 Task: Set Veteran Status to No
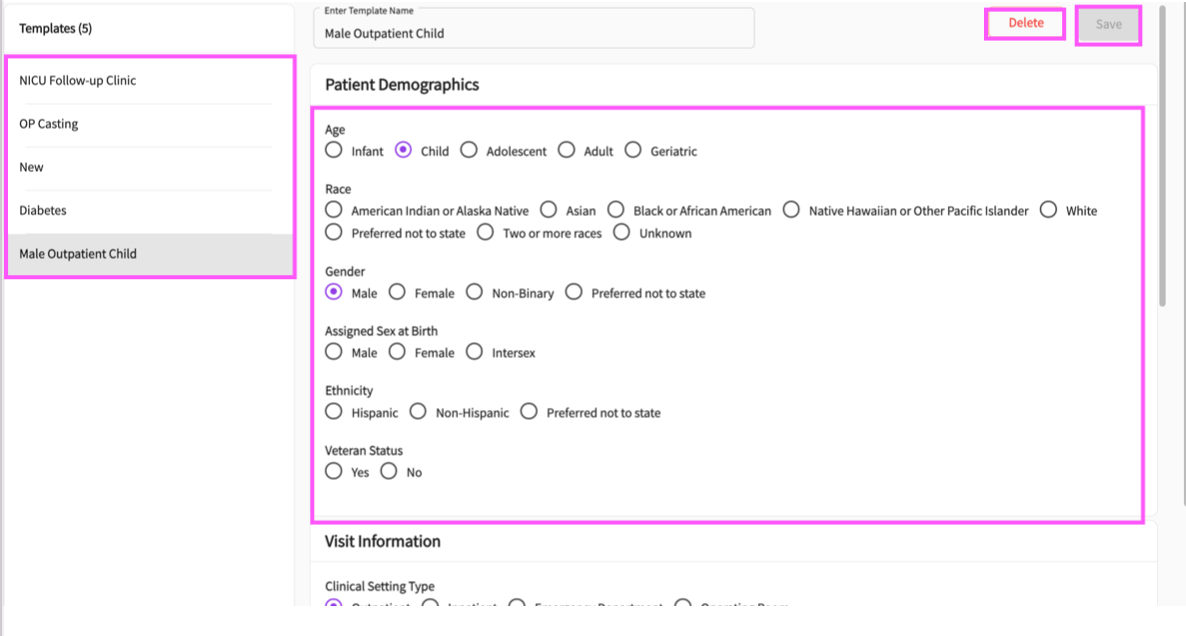pyautogui.click(x=389, y=471)
